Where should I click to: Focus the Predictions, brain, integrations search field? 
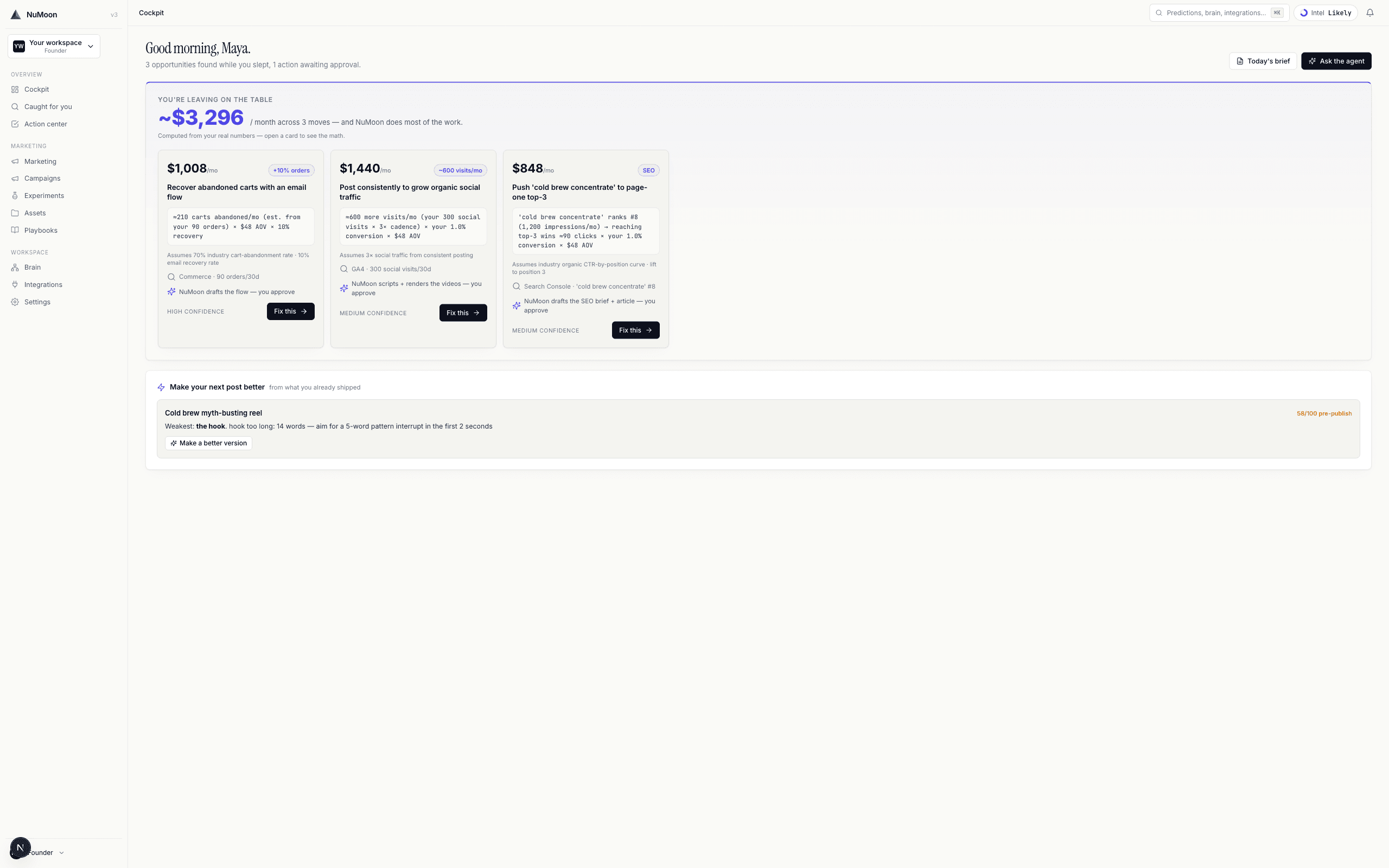pos(1219,12)
